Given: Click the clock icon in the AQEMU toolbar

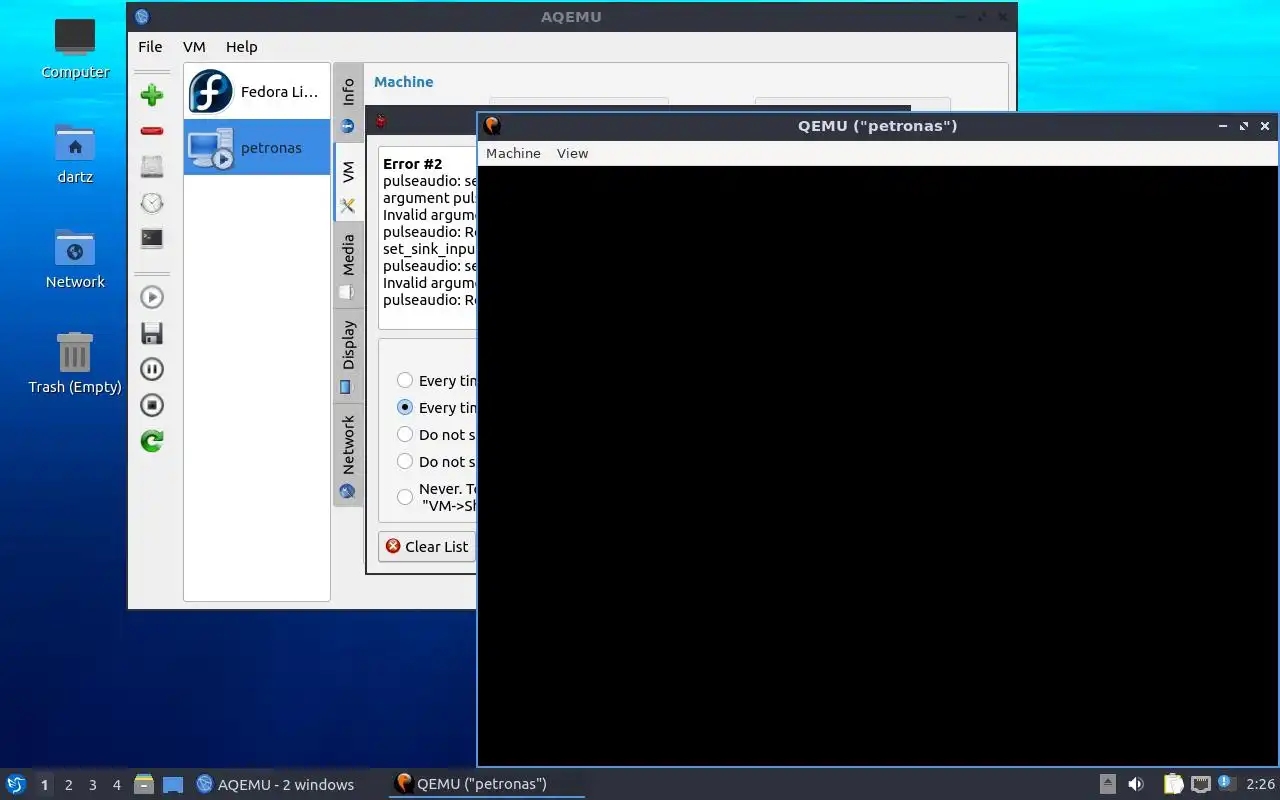Looking at the screenshot, I should (x=152, y=203).
